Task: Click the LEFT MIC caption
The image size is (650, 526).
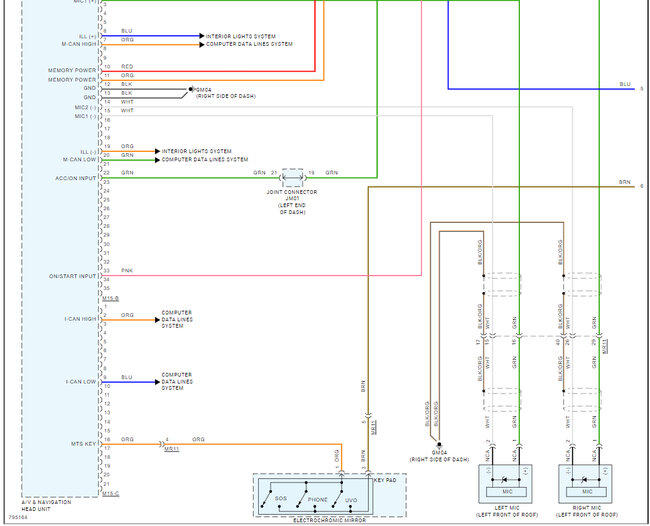Action: [x=507, y=511]
